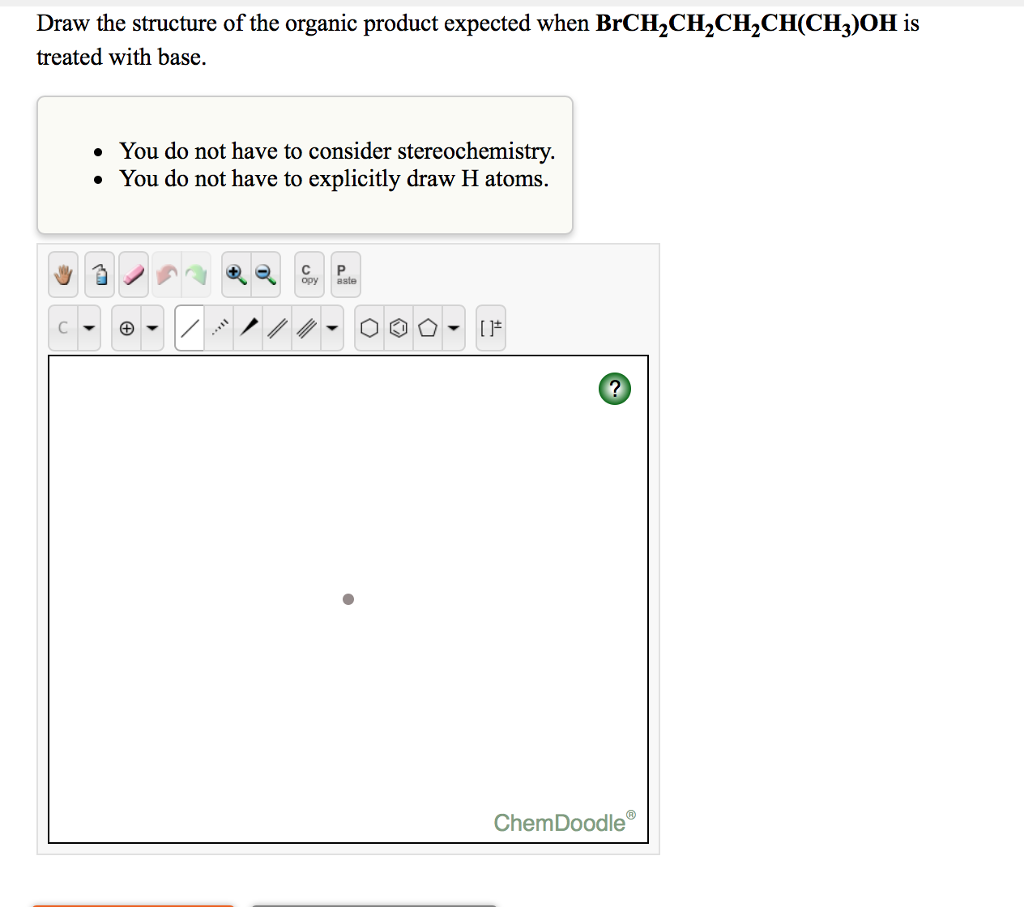
Task: Zoom in on the canvas
Action: point(234,273)
